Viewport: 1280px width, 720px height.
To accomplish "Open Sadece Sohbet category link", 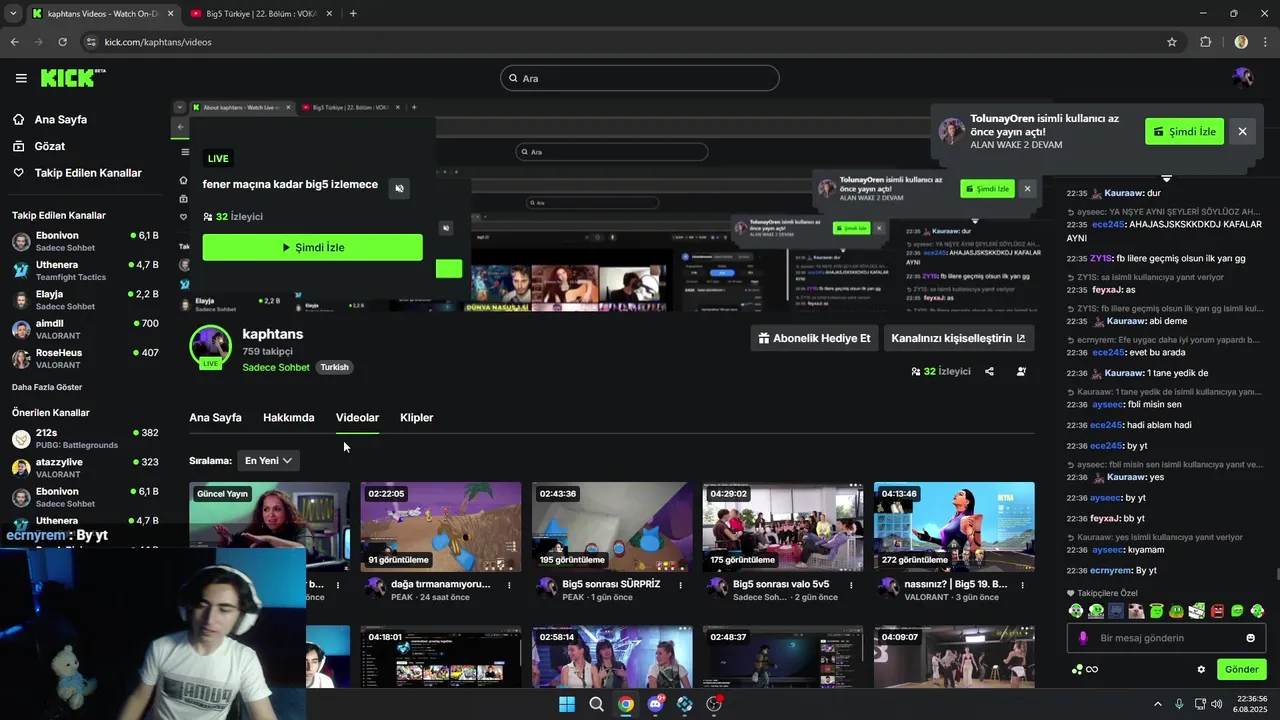I will coord(276,367).
